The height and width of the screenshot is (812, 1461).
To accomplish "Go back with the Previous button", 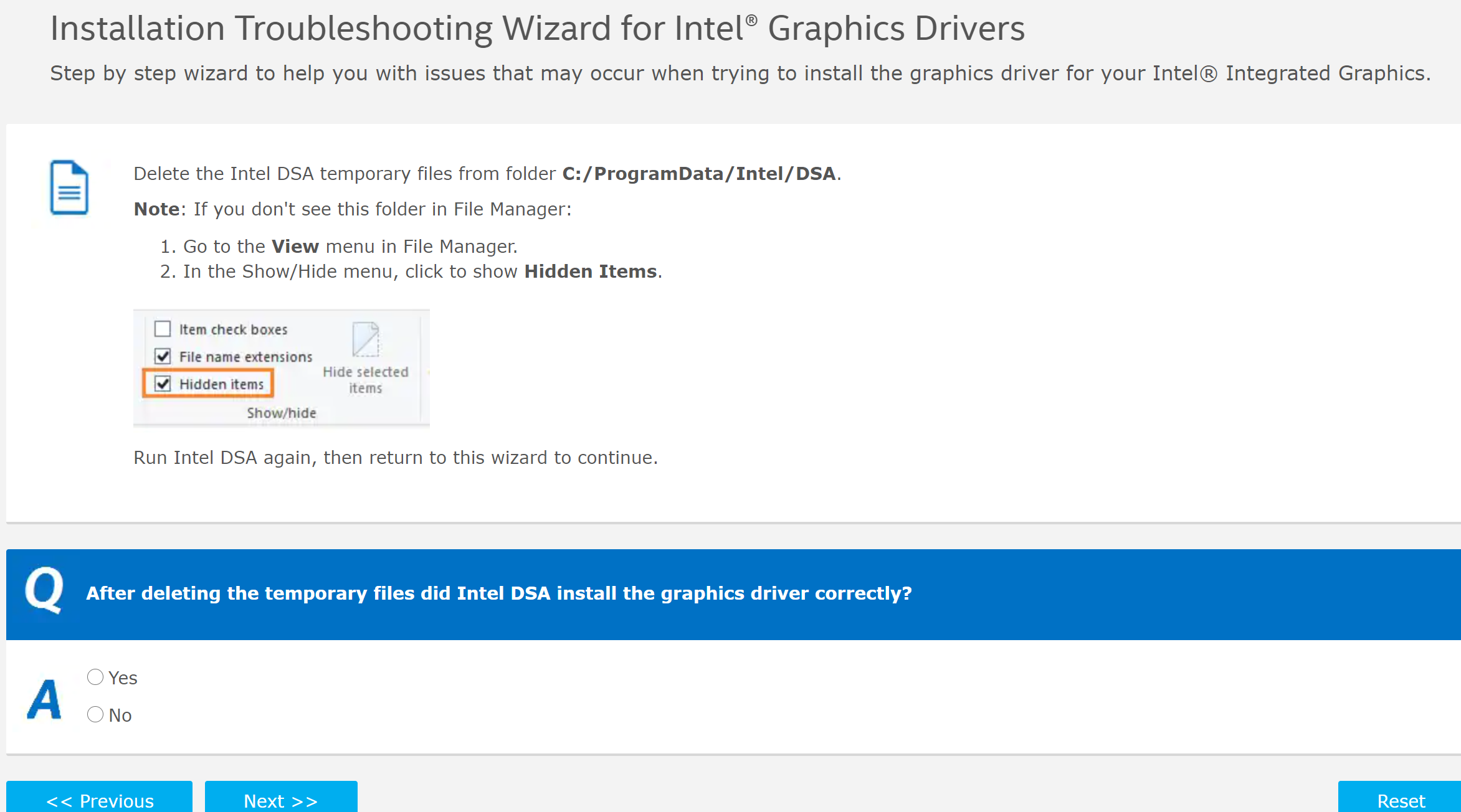I will 99,797.
